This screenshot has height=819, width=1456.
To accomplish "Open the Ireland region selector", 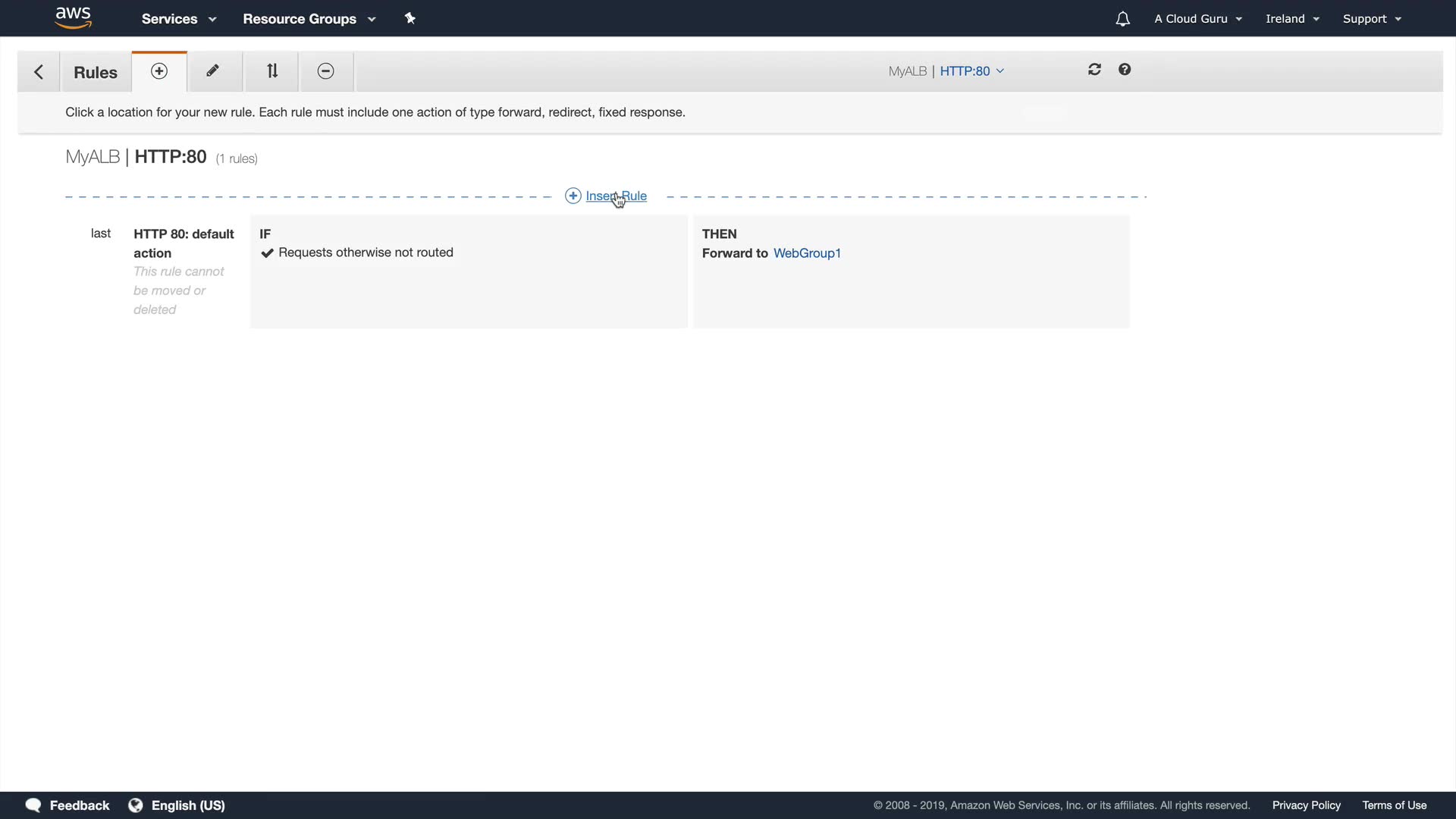I will coord(1291,19).
